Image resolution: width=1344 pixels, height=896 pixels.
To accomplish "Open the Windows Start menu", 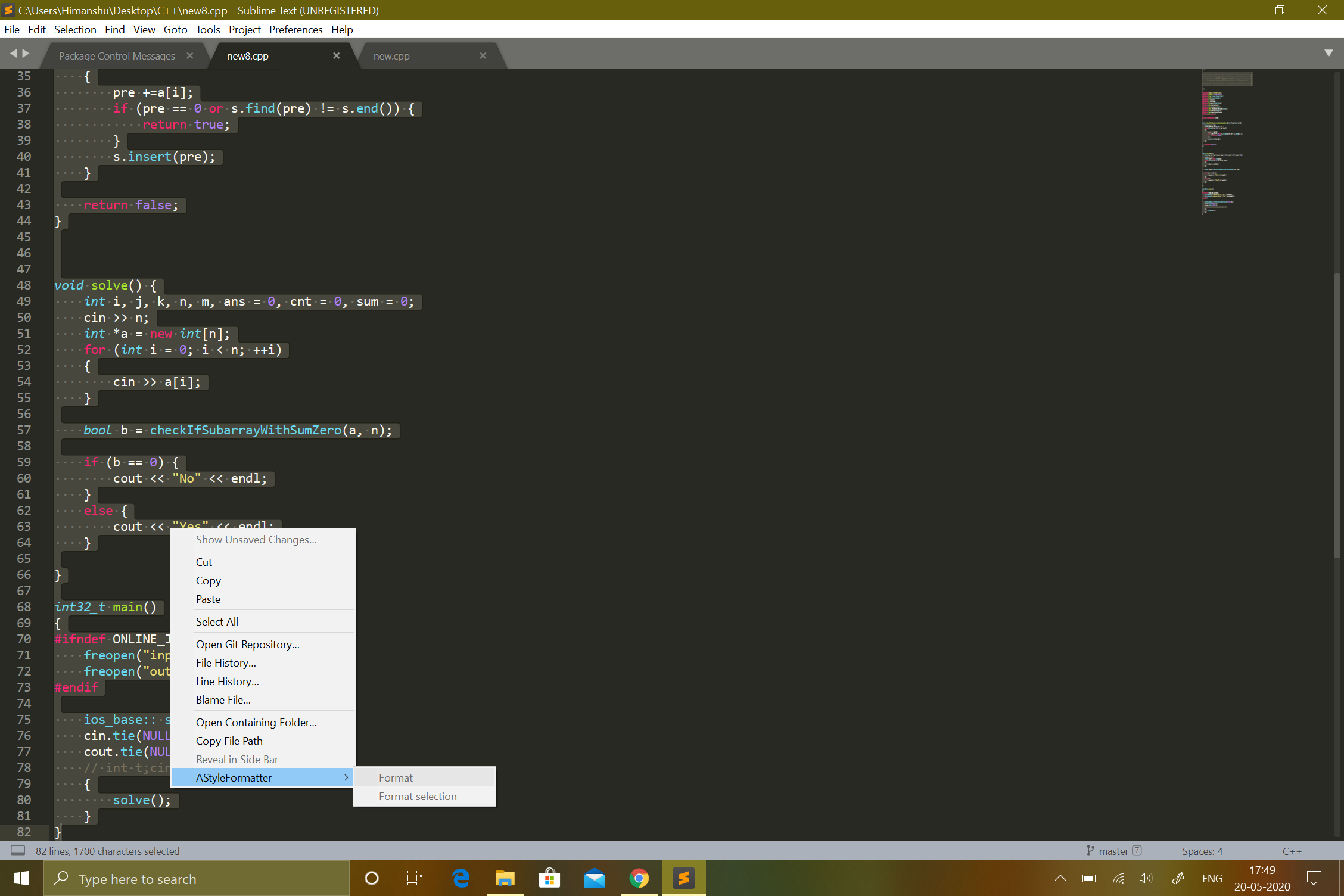I will click(x=21, y=878).
